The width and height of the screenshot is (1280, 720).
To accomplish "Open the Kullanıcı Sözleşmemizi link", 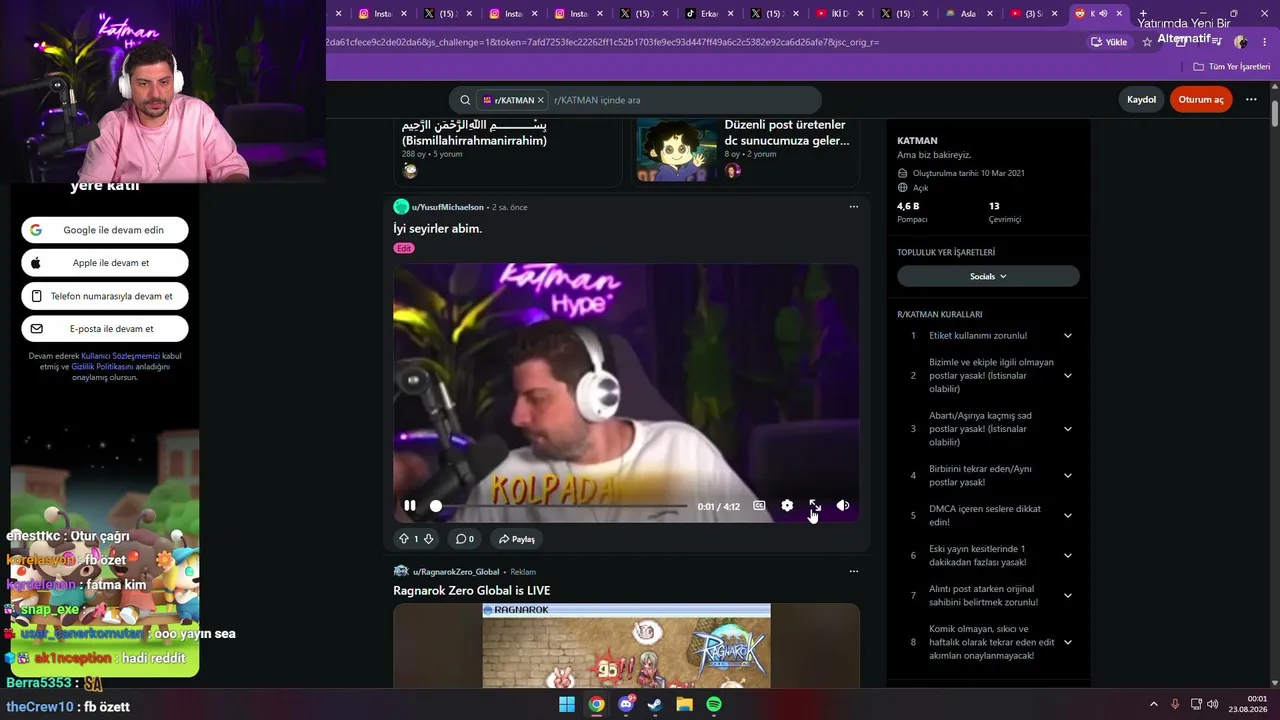I will pyautogui.click(x=121, y=356).
